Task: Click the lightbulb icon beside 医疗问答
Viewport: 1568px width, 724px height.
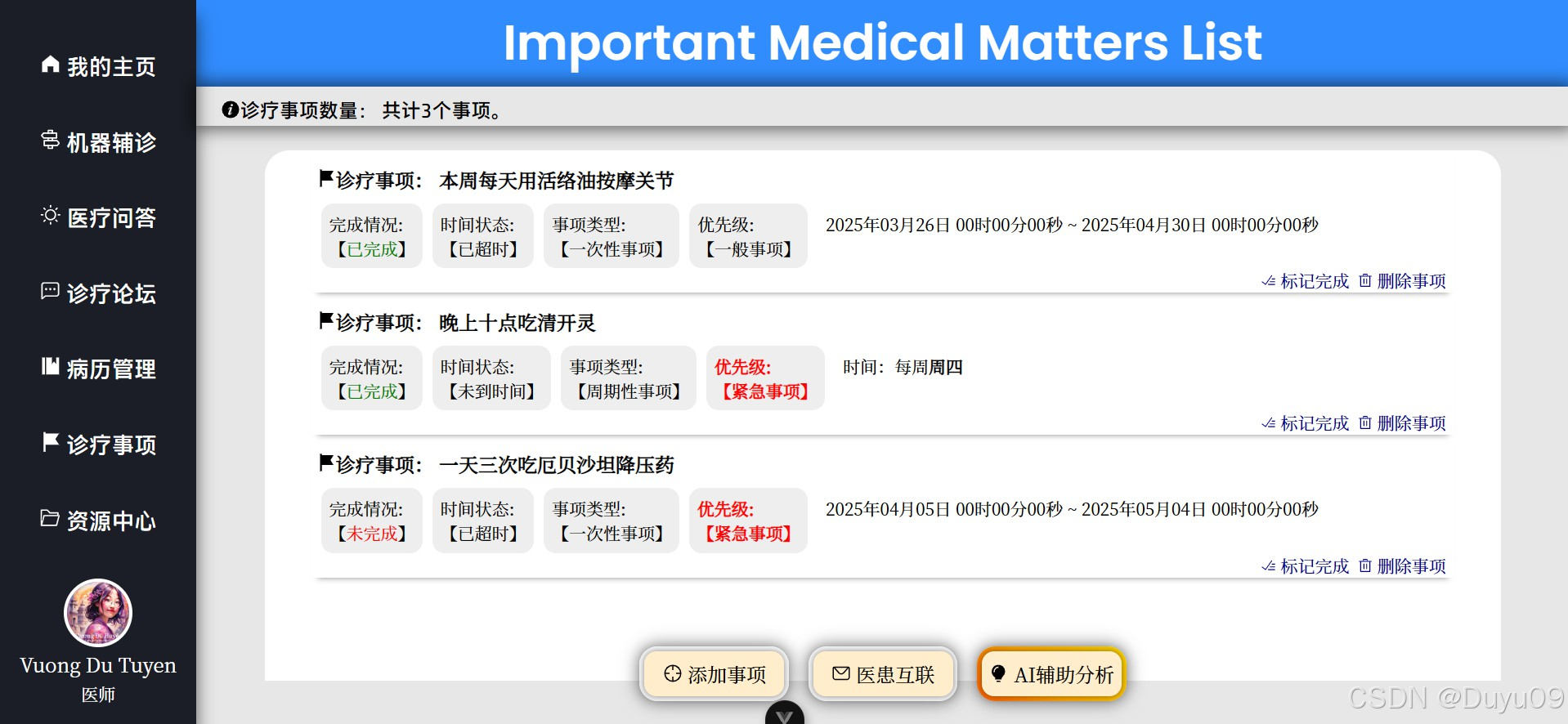Action: [x=51, y=216]
